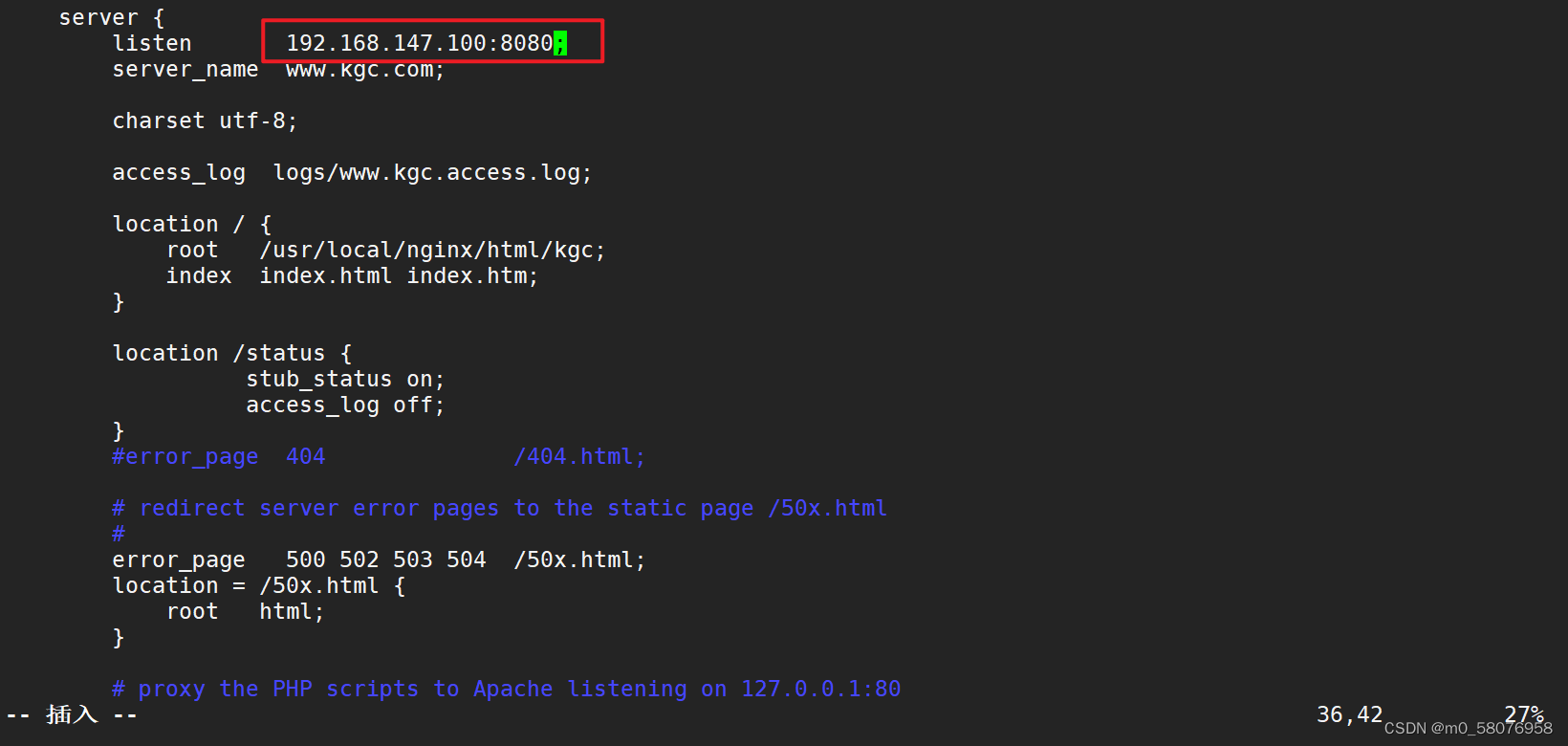
Task: Click the '36,42' cursor position indicator
Action: 1350,715
